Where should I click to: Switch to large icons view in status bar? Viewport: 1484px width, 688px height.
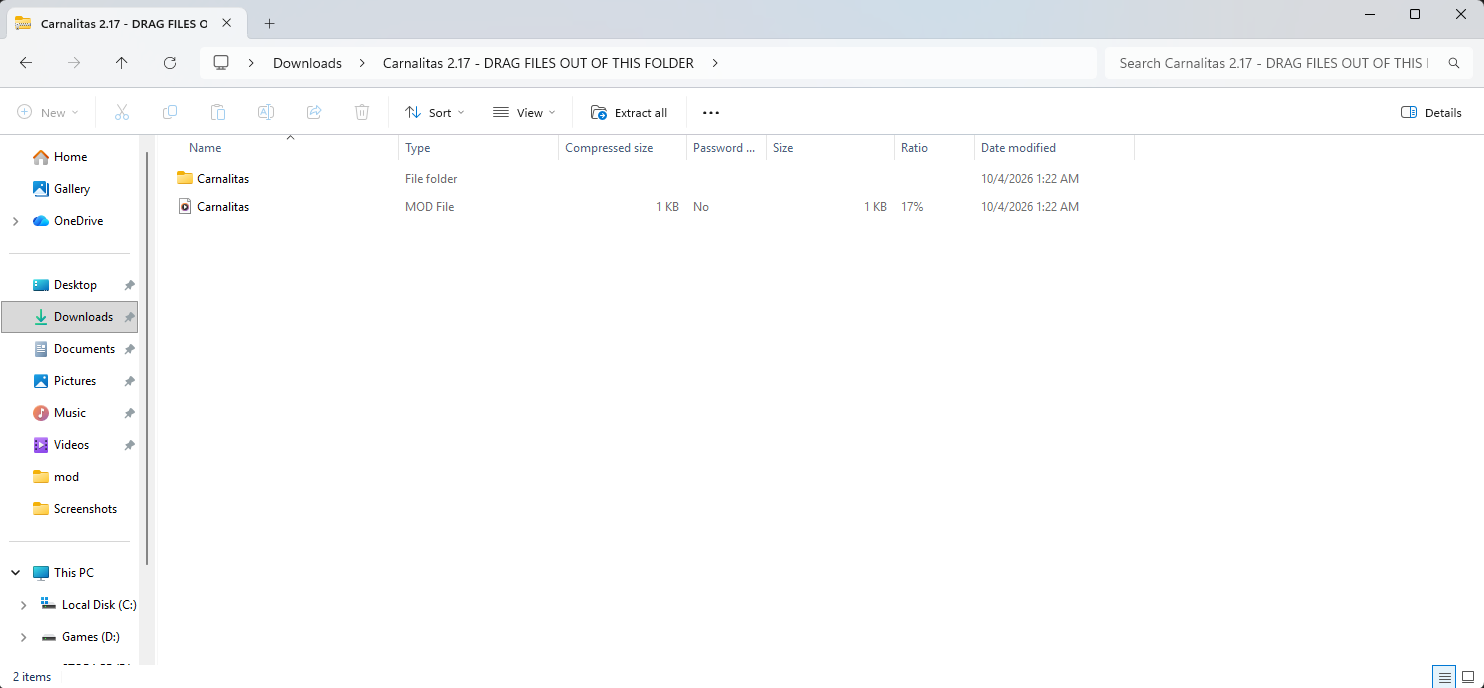pyautogui.click(x=1468, y=677)
